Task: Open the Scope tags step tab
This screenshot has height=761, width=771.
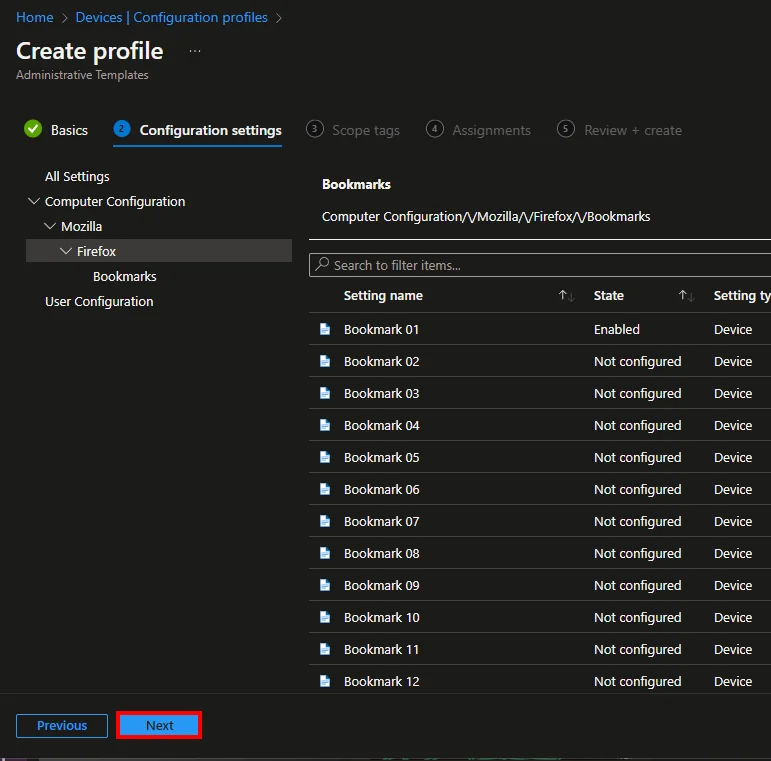Action: pos(353,130)
